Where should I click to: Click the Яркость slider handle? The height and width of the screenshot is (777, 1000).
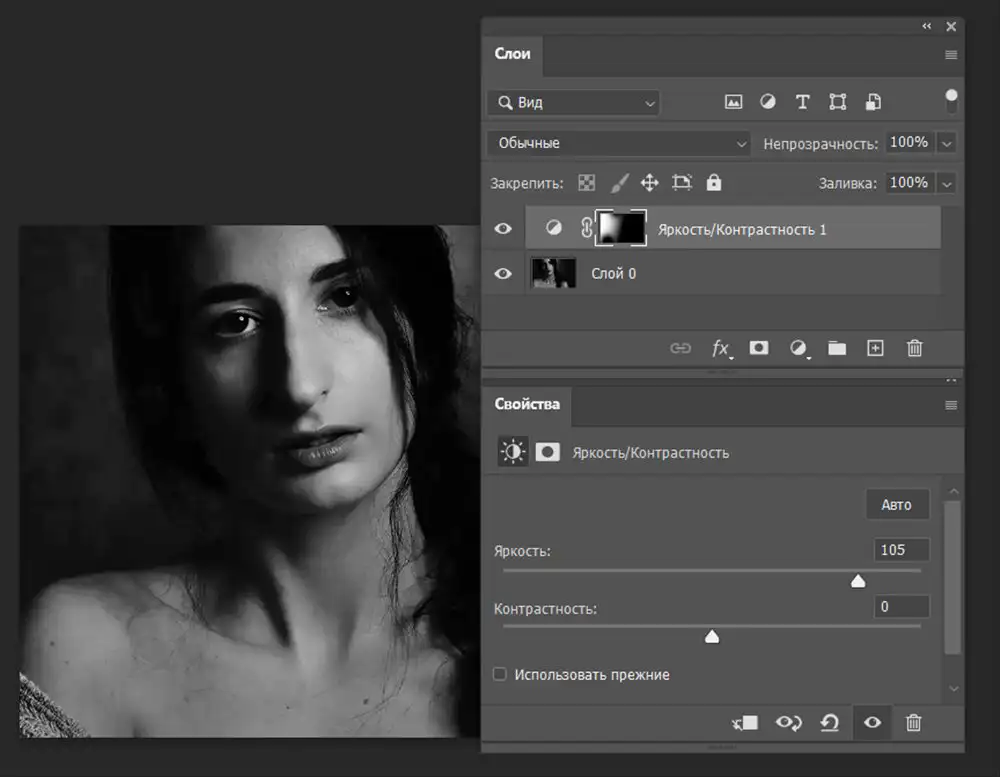pos(858,581)
